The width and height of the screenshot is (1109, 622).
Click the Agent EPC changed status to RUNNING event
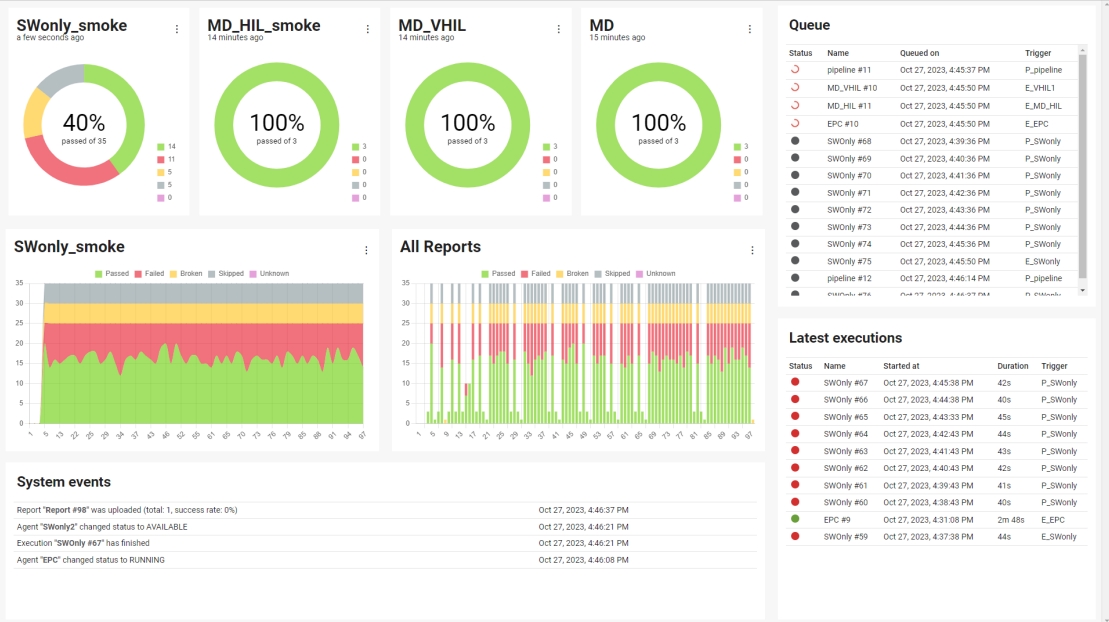[91, 560]
